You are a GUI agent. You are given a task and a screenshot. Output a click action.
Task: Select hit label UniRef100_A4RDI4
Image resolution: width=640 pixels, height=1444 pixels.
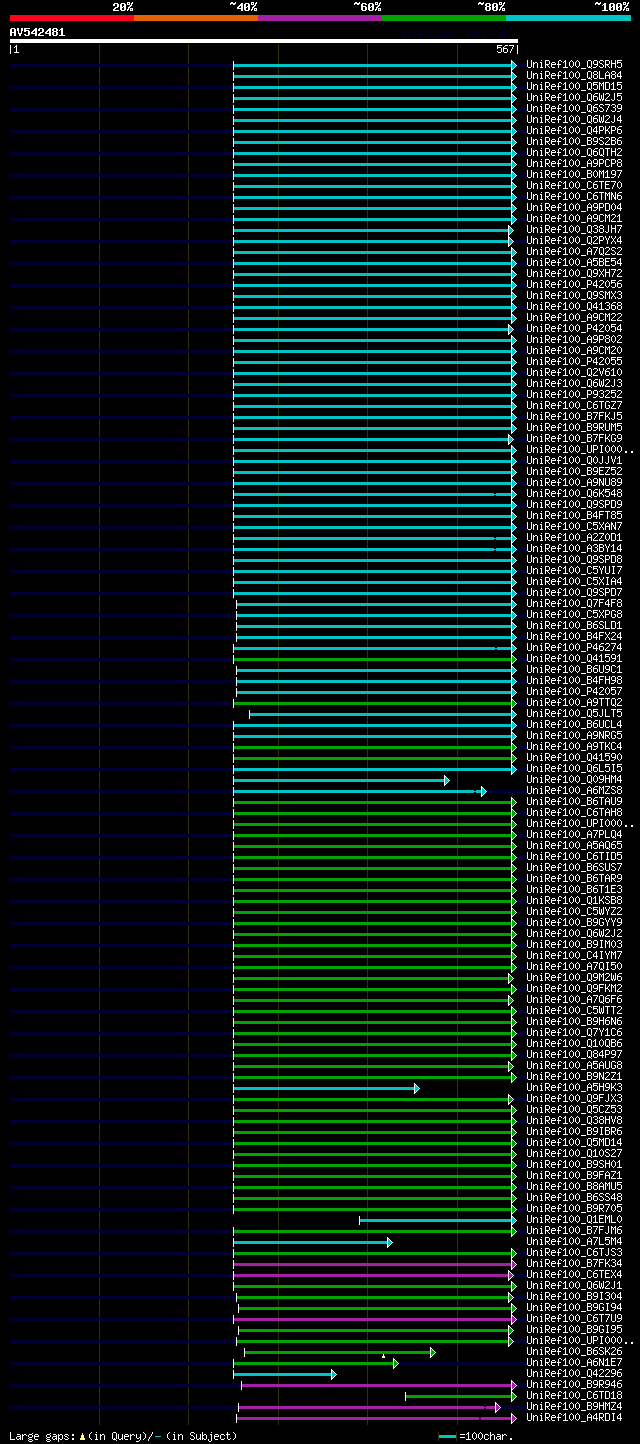(x=574, y=1417)
